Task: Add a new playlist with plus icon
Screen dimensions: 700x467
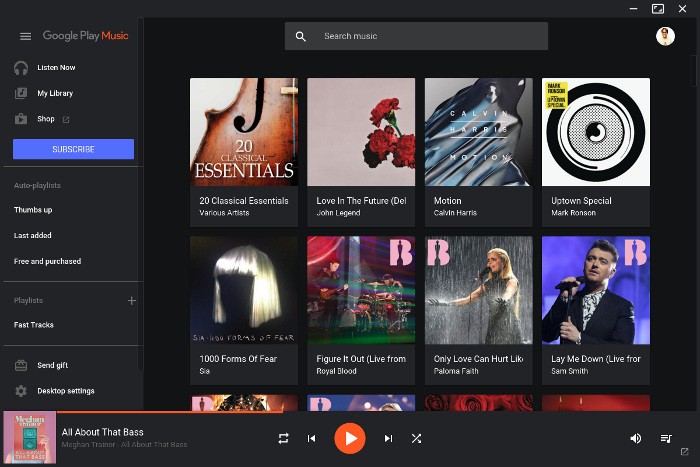Action: 131,300
